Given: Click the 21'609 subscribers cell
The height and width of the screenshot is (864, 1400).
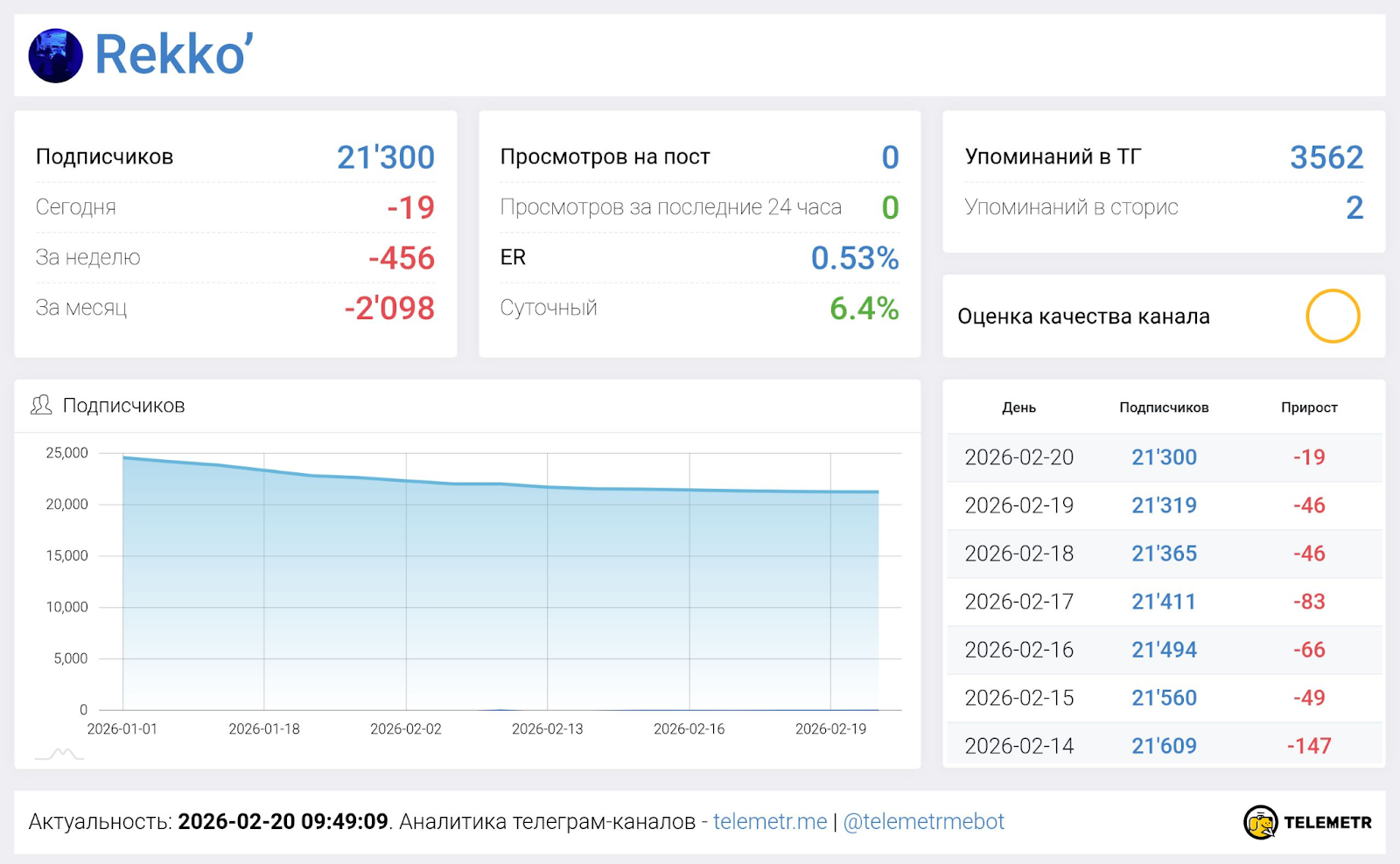Looking at the screenshot, I should pyautogui.click(x=1164, y=746).
